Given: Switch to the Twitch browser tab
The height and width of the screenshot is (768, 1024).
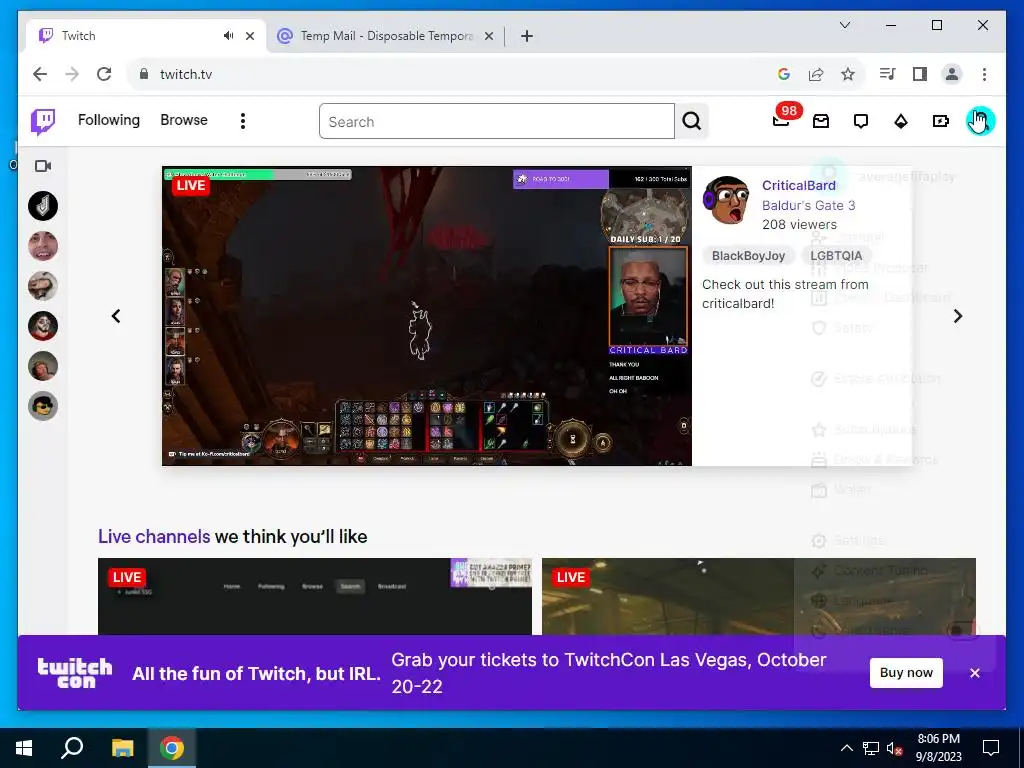Looking at the screenshot, I should pyautogui.click(x=146, y=36).
